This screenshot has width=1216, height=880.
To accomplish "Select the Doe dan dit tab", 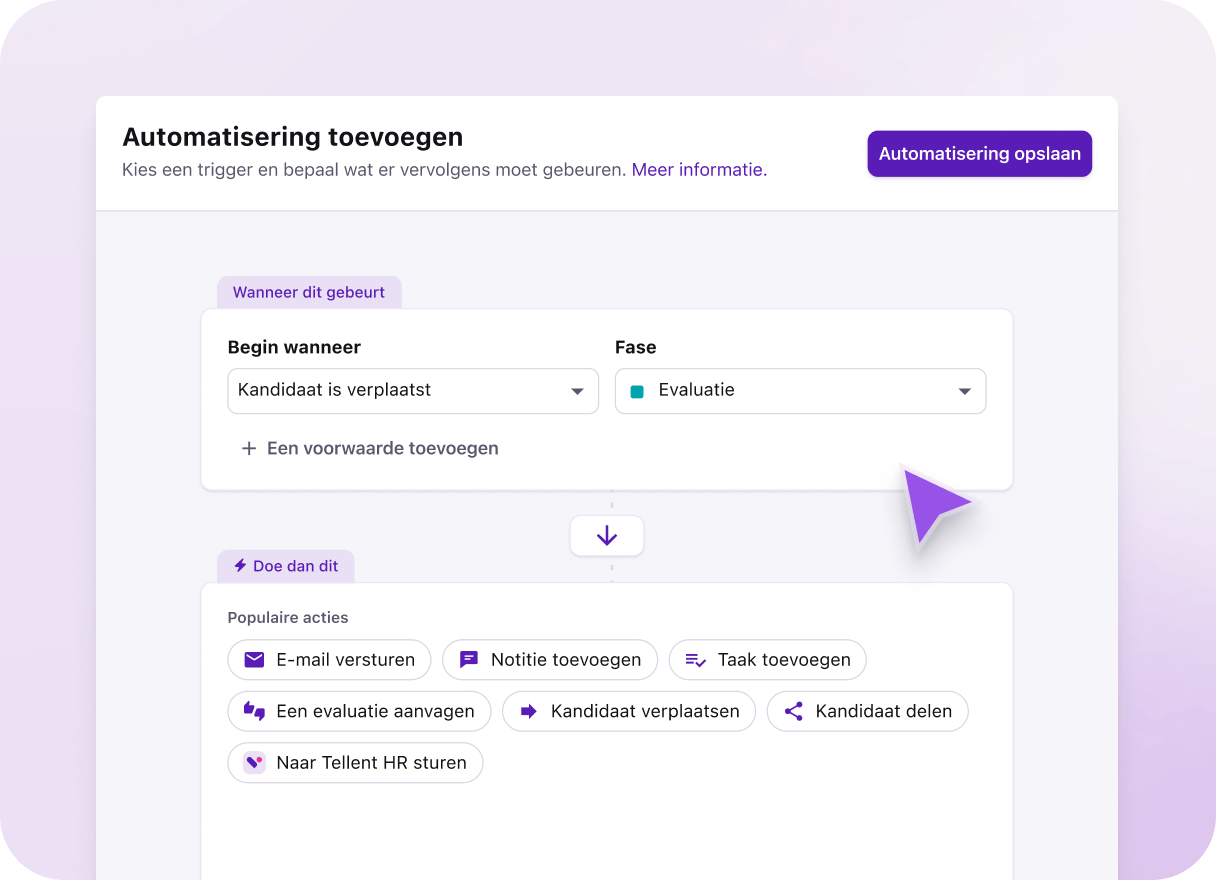I will click(x=286, y=566).
